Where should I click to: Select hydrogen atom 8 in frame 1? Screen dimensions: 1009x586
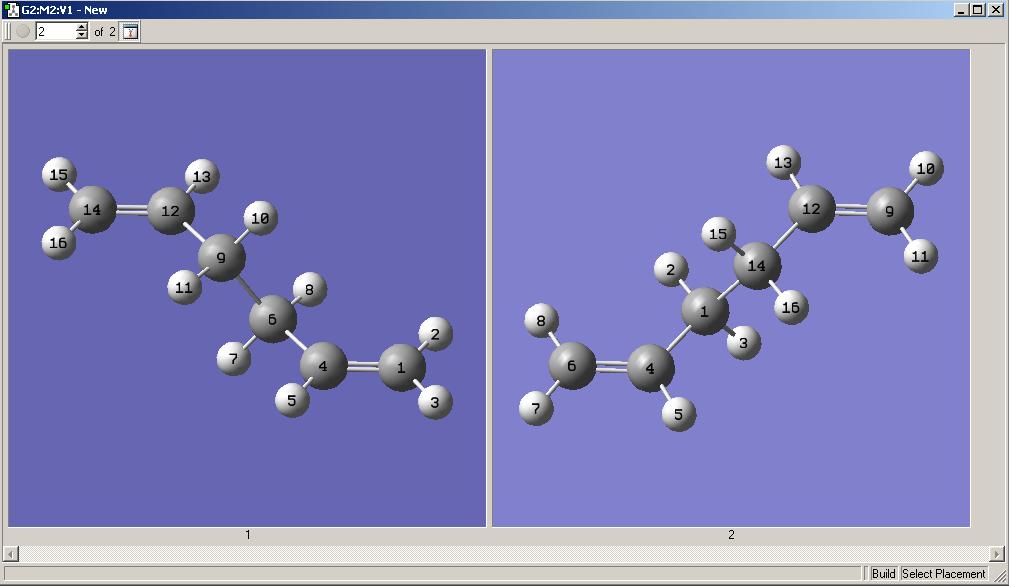point(310,289)
